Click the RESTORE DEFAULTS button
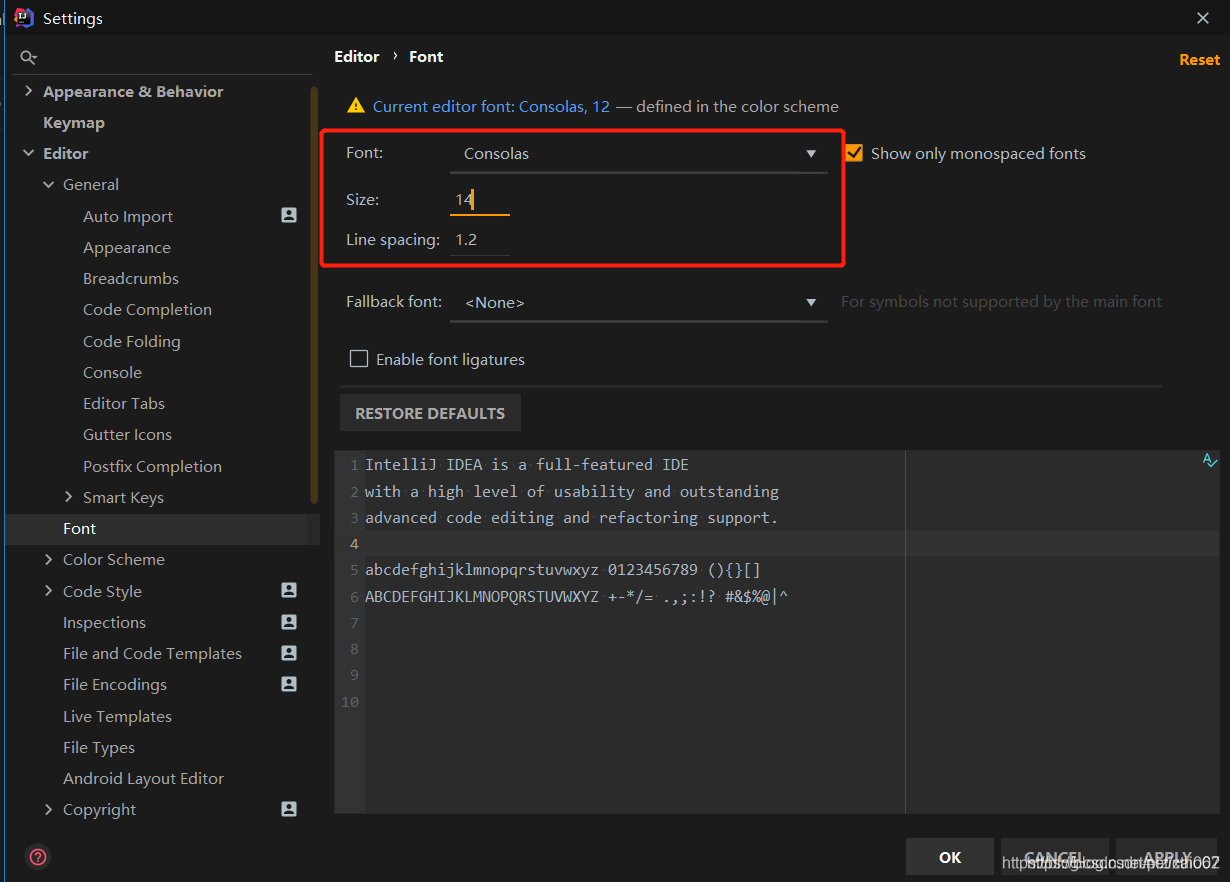Screen dimensions: 1230x882 430,413
